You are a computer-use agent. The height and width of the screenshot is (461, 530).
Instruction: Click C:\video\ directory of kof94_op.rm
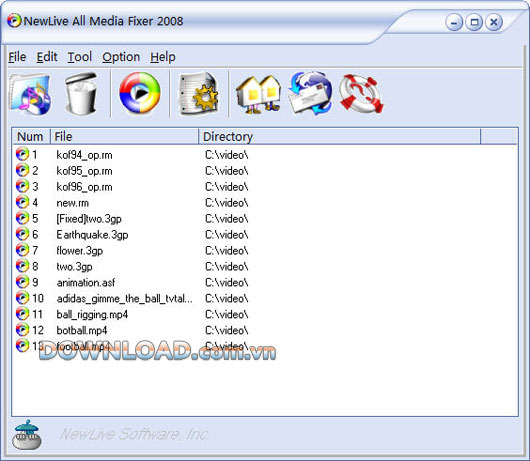point(226,155)
